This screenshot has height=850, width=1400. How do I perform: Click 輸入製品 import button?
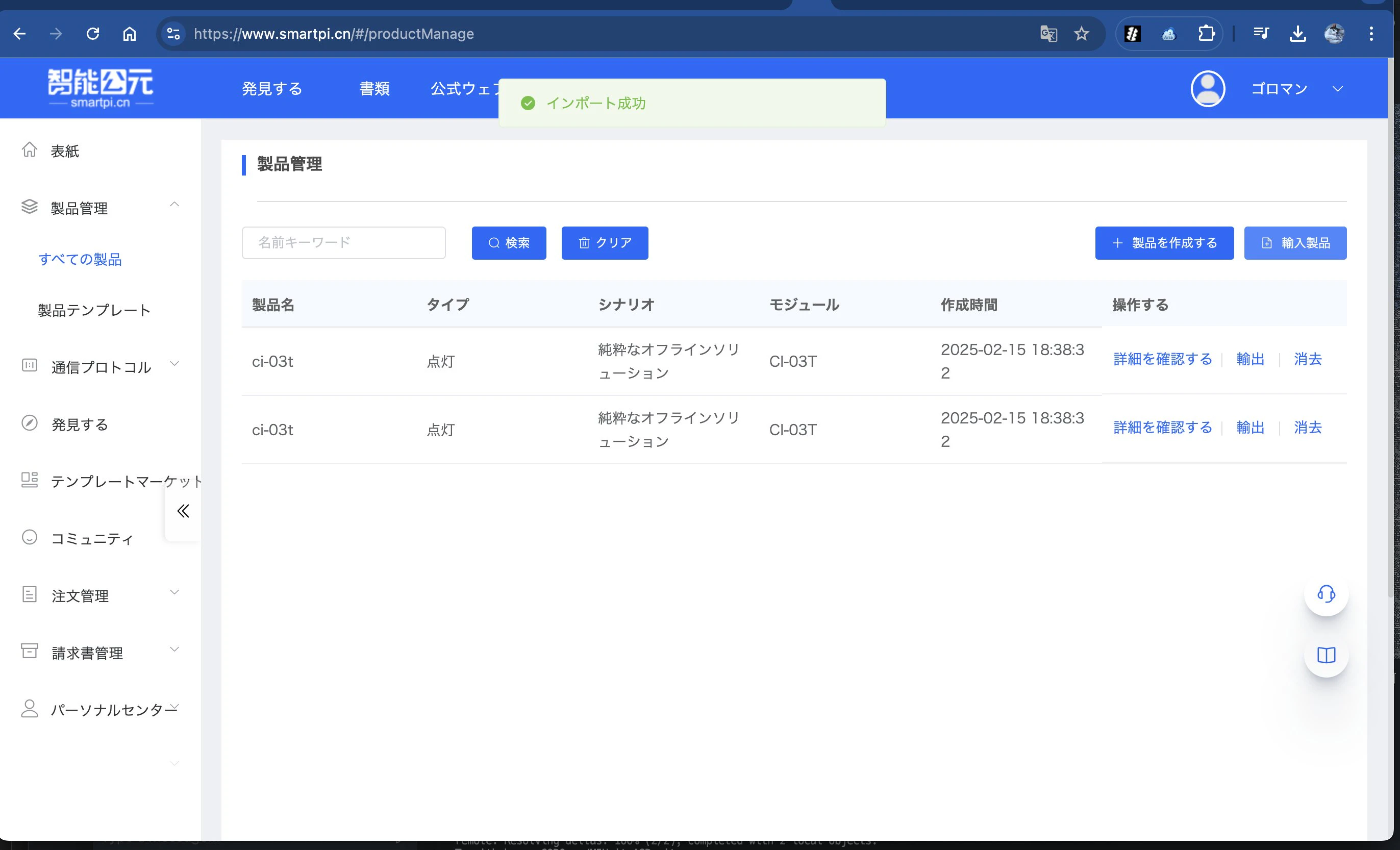click(1295, 243)
